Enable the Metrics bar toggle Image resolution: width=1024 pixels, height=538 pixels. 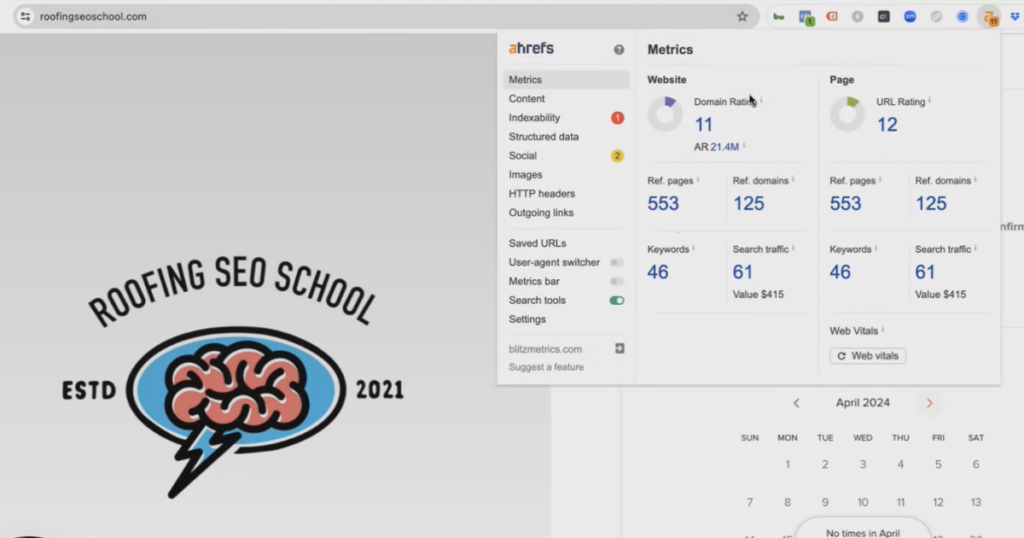(616, 281)
